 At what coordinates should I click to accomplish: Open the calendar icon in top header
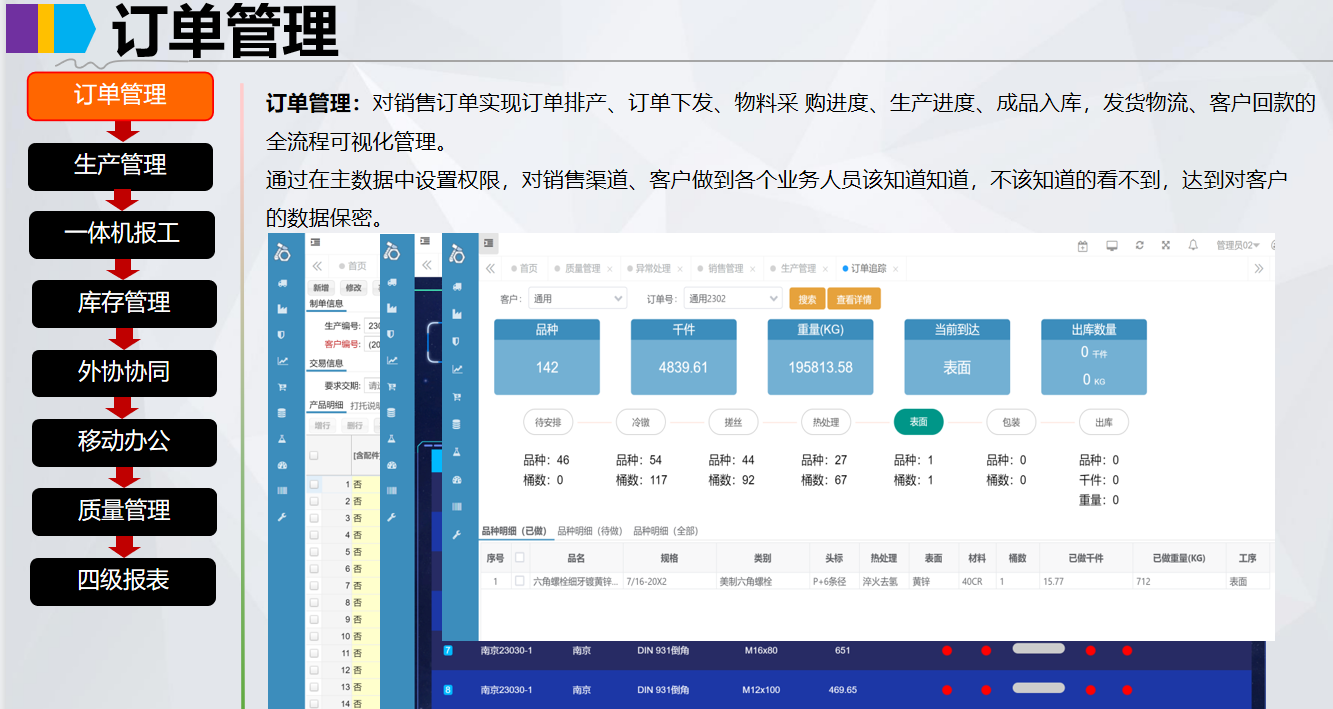tap(1082, 246)
